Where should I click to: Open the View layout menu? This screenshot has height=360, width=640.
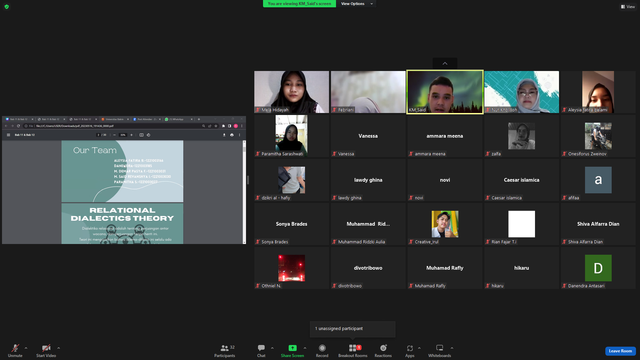(x=628, y=7)
